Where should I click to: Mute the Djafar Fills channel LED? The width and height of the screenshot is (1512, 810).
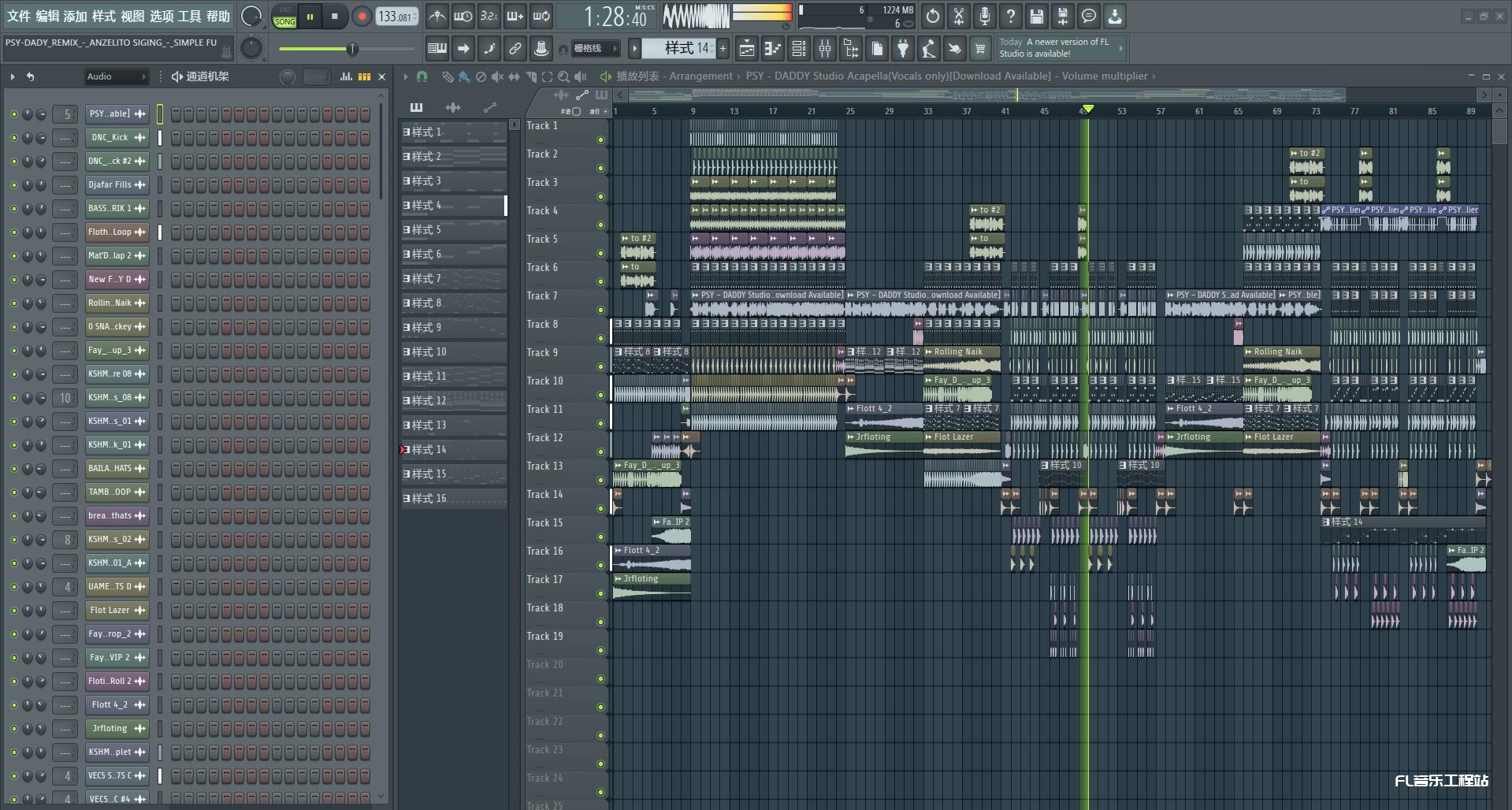13,185
